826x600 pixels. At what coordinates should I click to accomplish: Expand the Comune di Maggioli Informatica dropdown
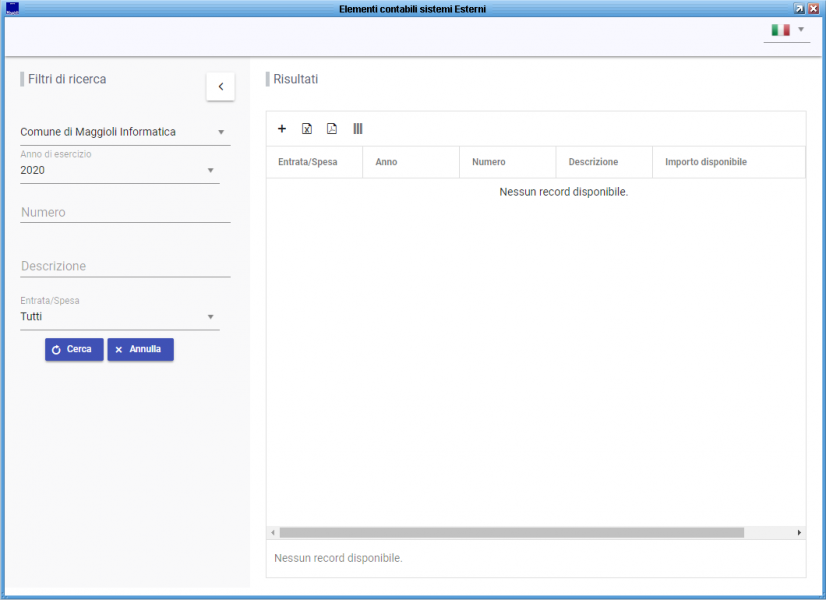[221, 132]
